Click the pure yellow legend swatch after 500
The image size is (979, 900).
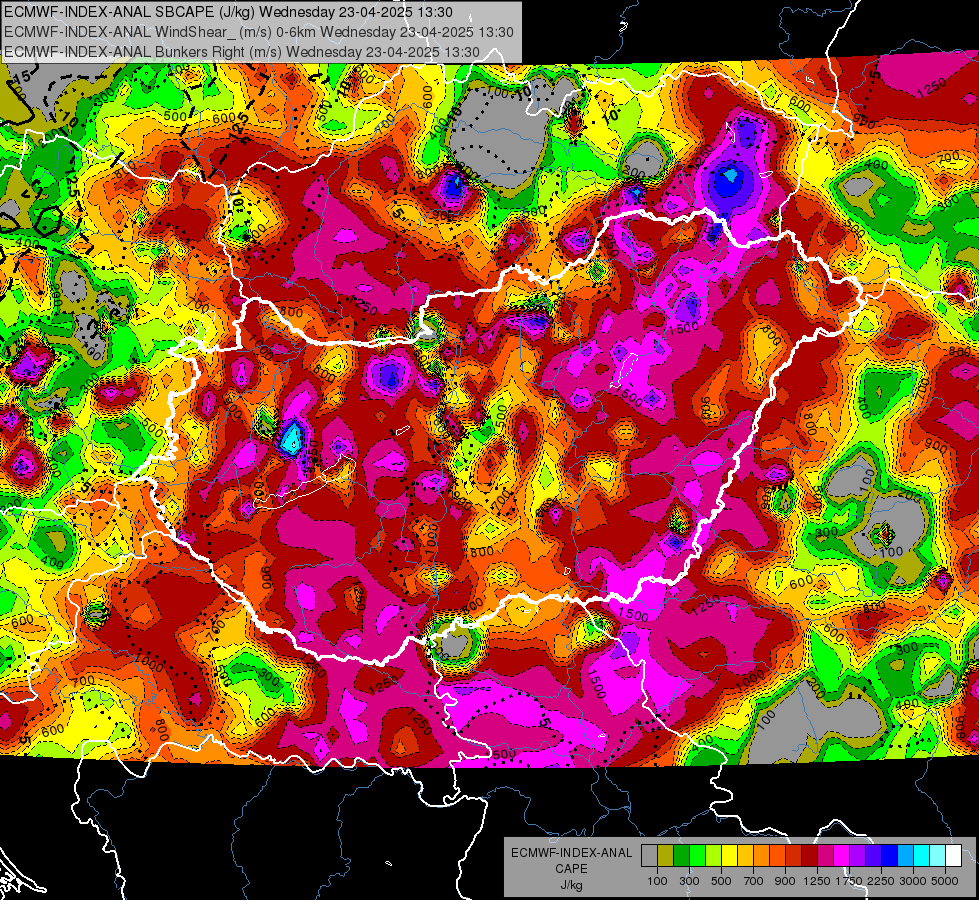(729, 856)
